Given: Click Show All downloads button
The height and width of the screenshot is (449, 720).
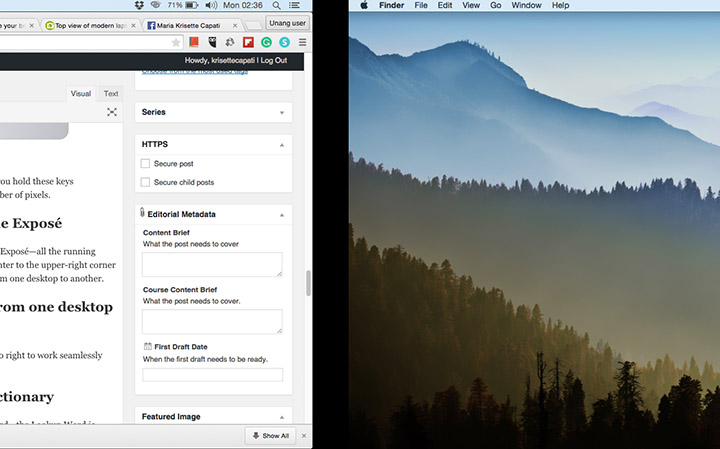Looking at the screenshot, I should (271, 436).
